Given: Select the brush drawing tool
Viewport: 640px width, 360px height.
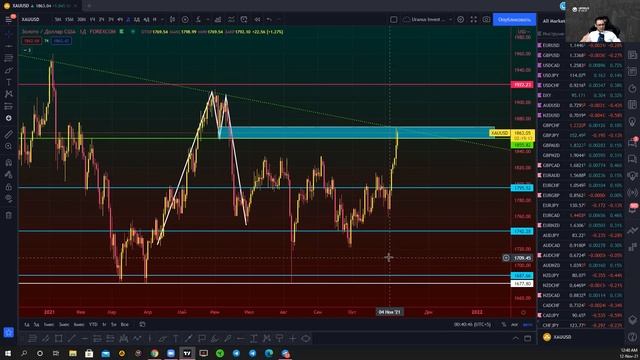Looking at the screenshot, I should [x=9, y=70].
